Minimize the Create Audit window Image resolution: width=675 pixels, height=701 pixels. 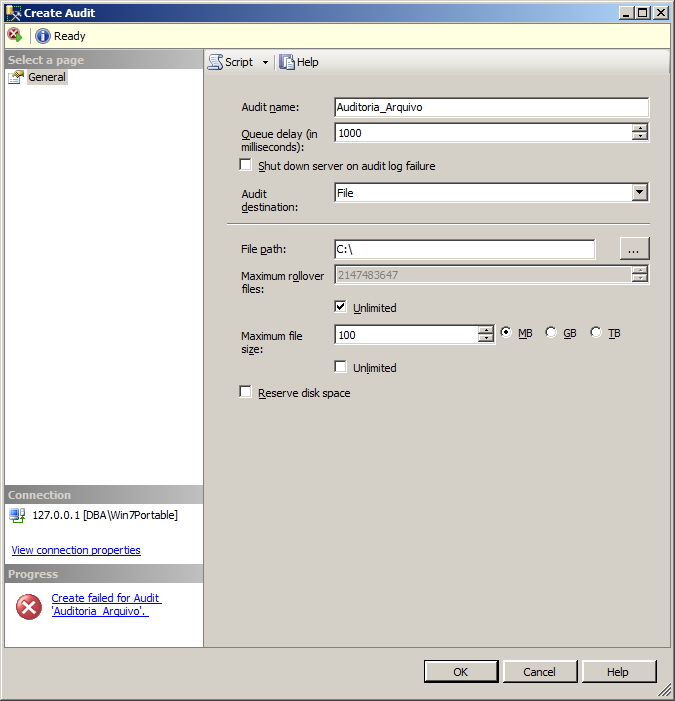(626, 13)
